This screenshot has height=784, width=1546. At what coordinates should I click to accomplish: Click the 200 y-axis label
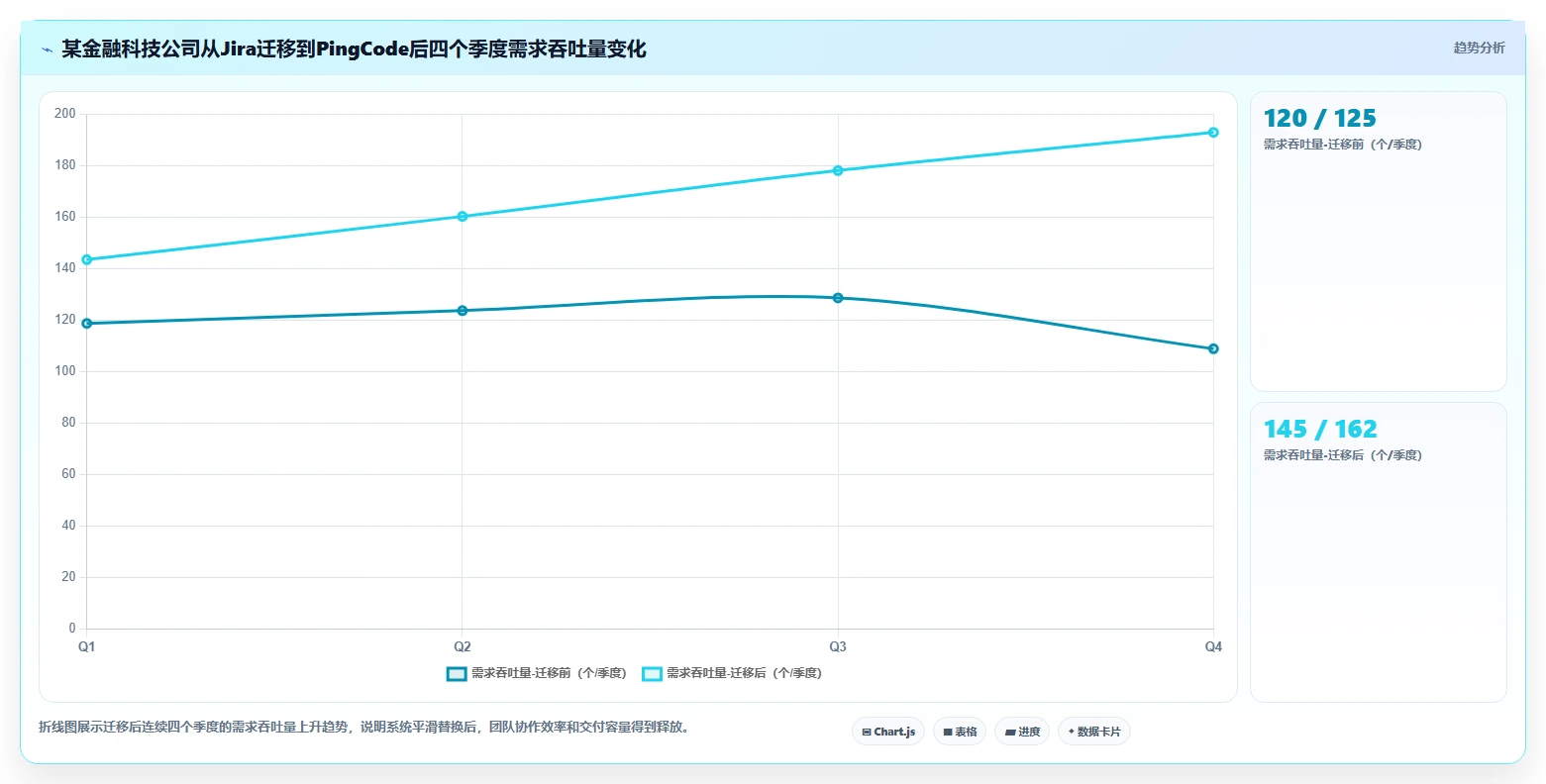click(65, 114)
